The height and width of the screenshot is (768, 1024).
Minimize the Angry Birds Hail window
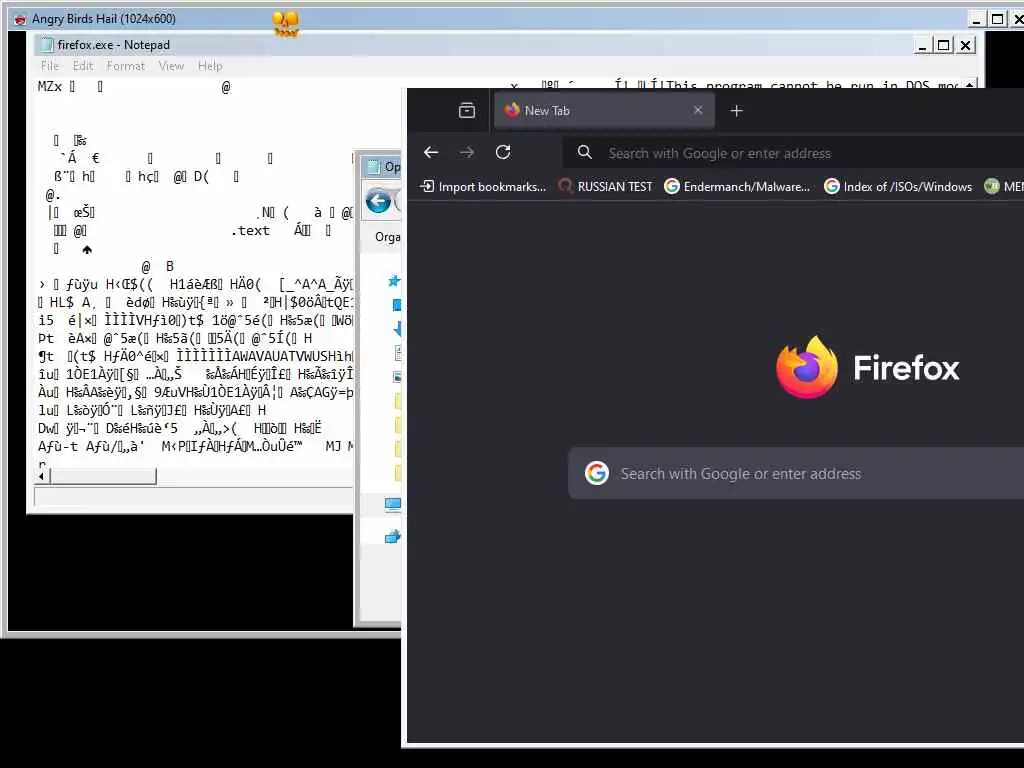pos(976,19)
